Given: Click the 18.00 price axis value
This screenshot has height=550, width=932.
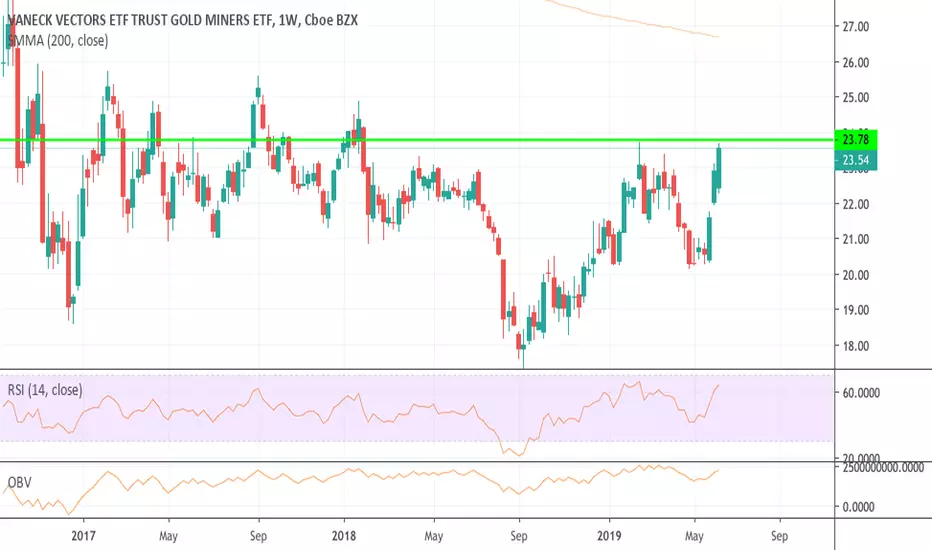Looking at the screenshot, I should 855,345.
